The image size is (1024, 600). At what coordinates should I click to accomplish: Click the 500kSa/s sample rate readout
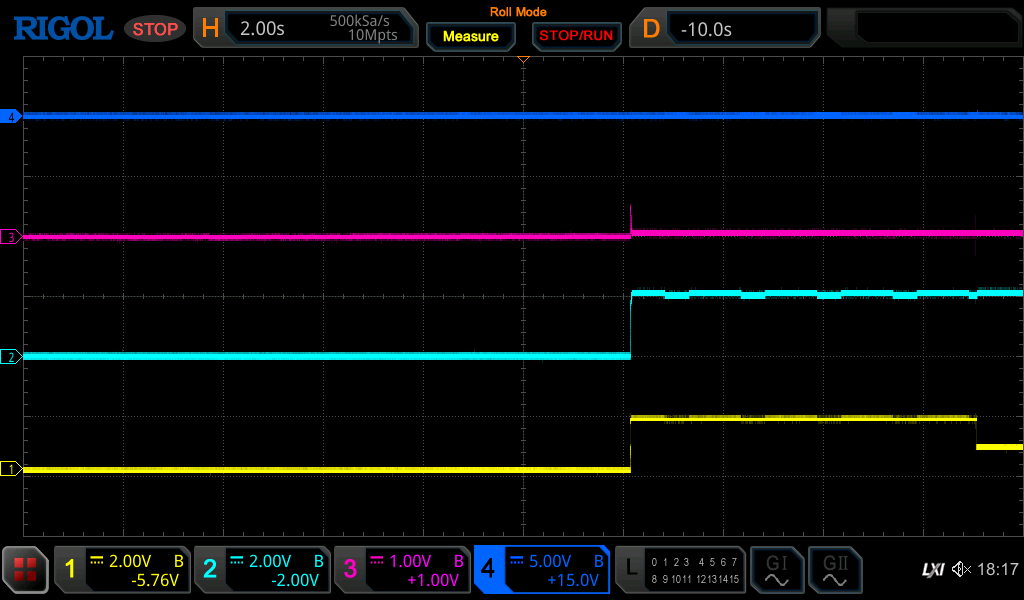(x=359, y=21)
